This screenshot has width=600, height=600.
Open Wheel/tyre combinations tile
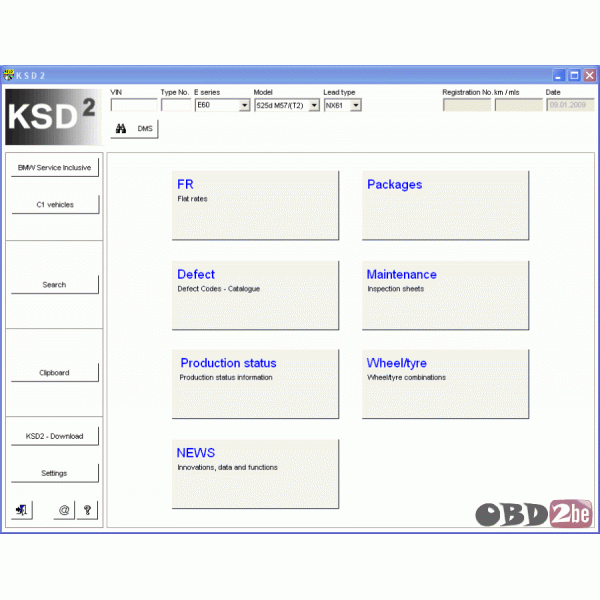pos(445,384)
